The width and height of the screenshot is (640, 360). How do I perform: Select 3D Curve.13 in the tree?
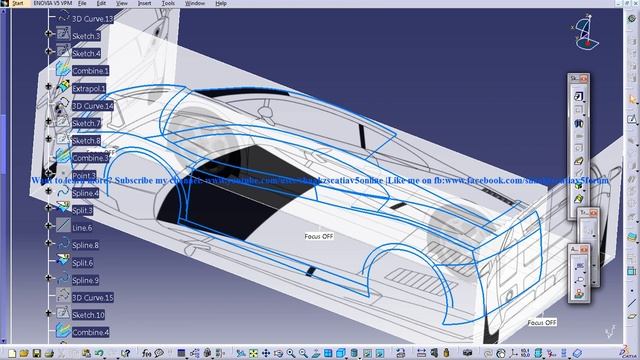93,19
